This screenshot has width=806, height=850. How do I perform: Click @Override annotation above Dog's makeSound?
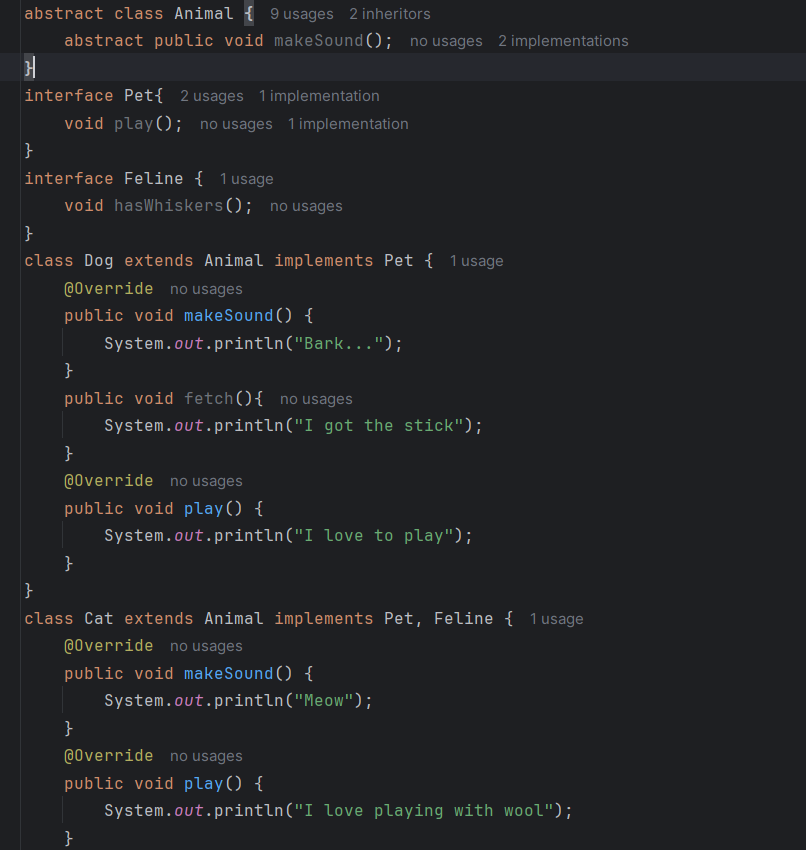click(x=109, y=288)
